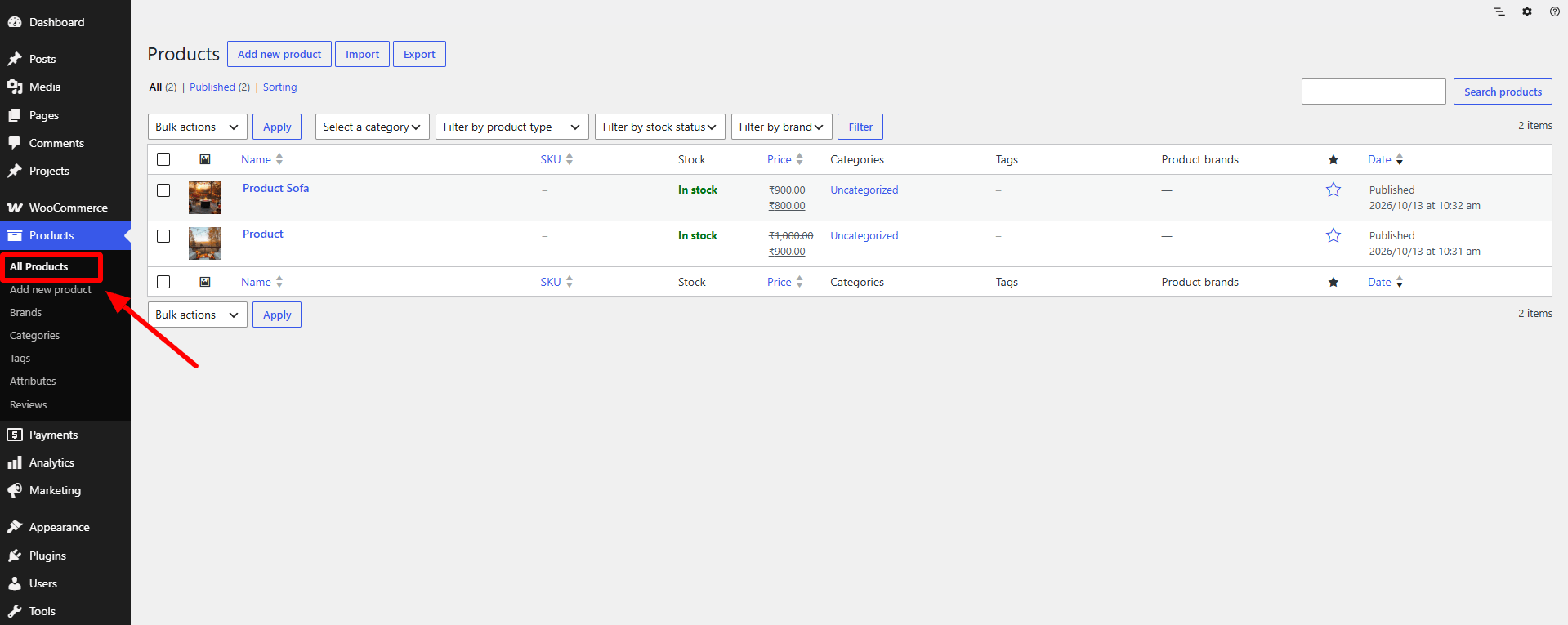Open the Brands submenu item
Image resolution: width=1568 pixels, height=625 pixels.
tap(25, 313)
